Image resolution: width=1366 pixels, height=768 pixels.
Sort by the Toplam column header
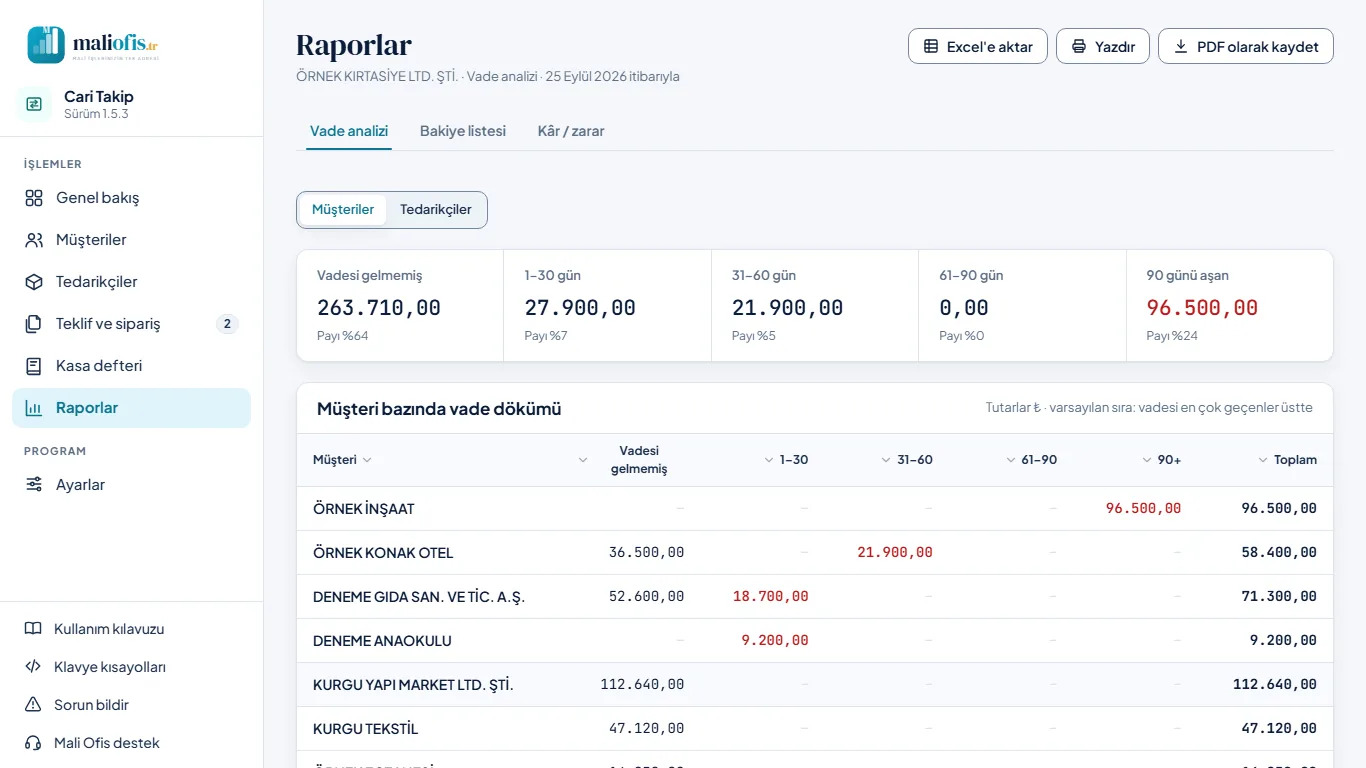click(1287, 460)
